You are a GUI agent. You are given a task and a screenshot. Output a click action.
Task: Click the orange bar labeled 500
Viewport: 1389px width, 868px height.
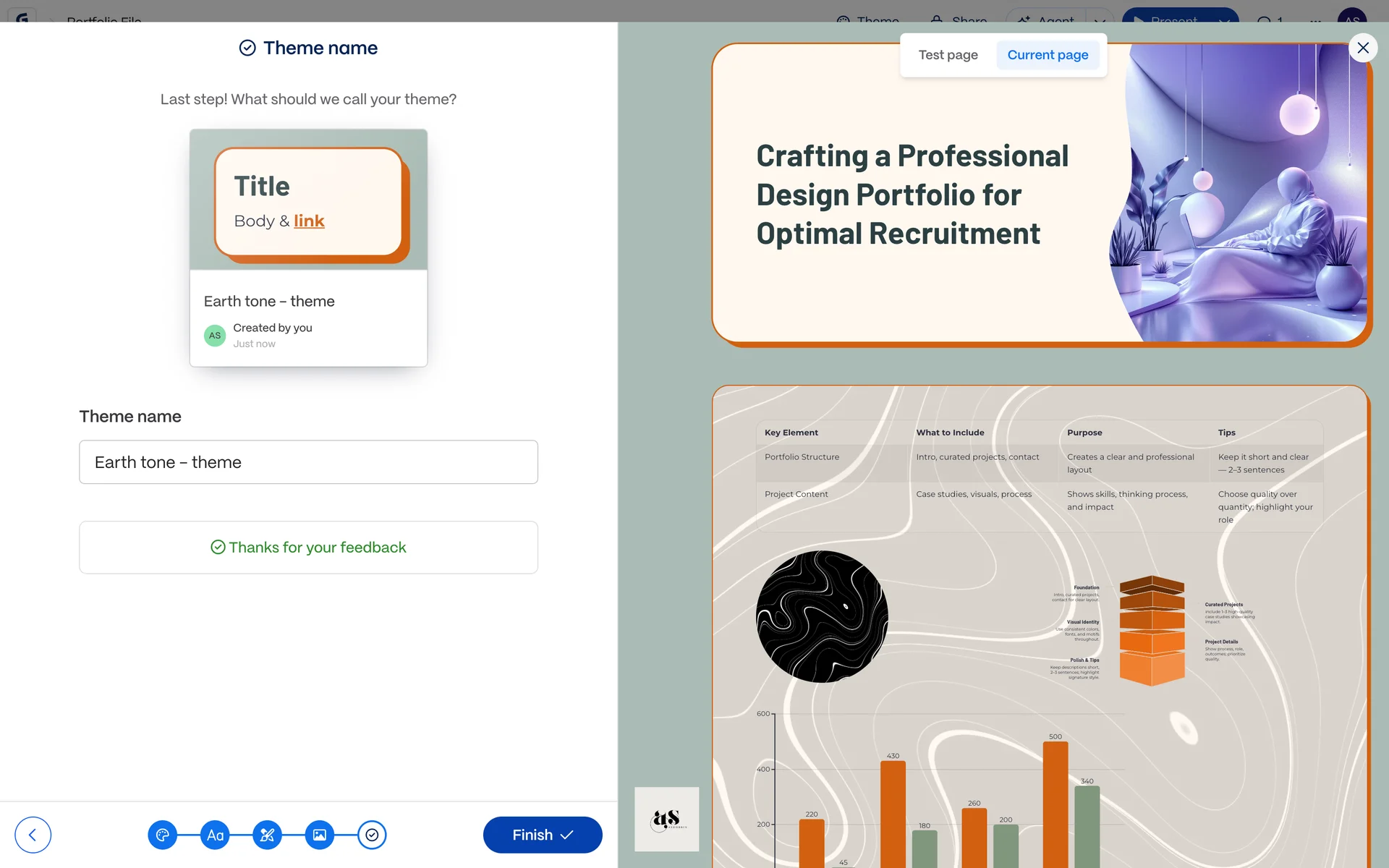pos(1055,803)
